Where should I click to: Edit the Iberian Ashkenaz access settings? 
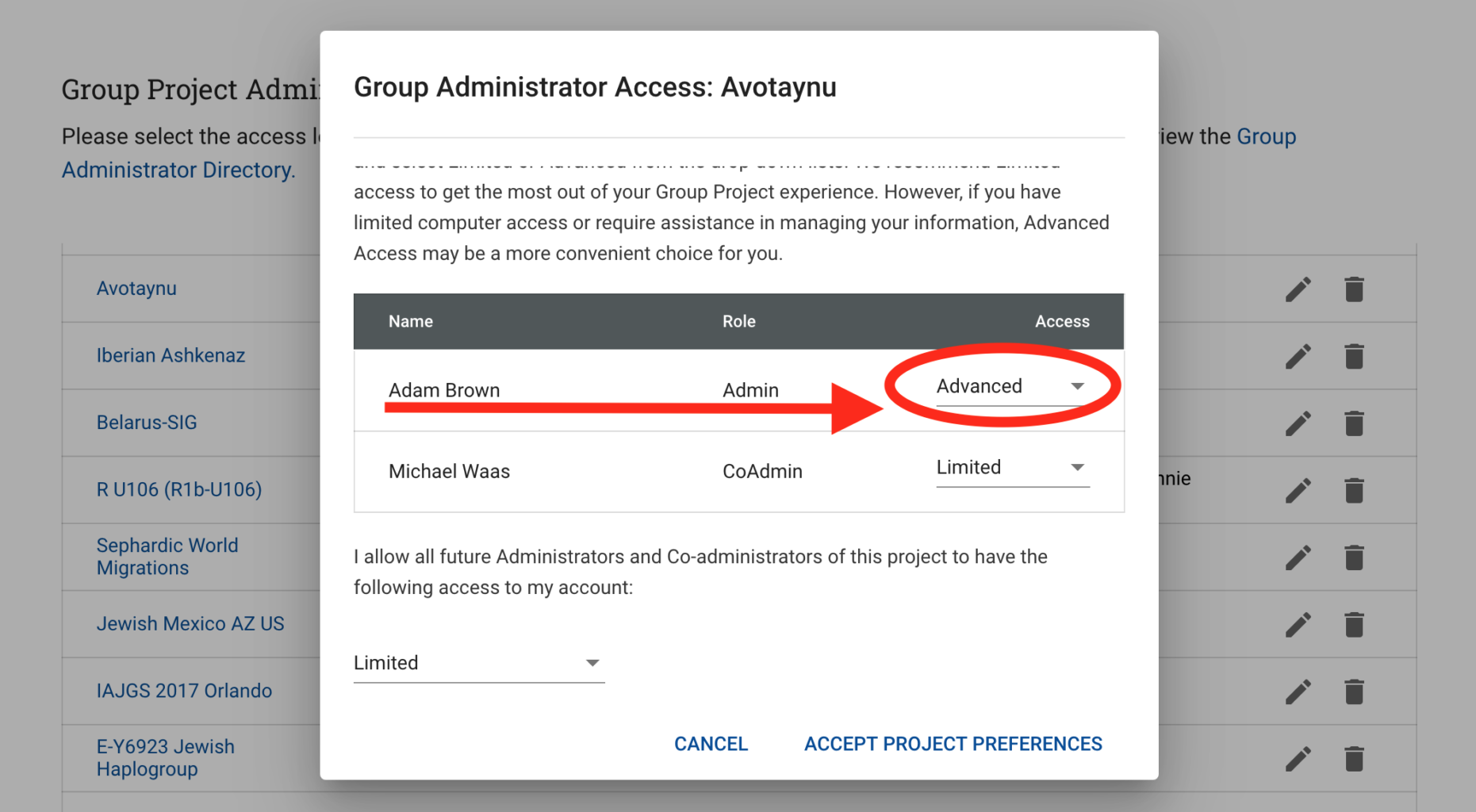(1298, 357)
